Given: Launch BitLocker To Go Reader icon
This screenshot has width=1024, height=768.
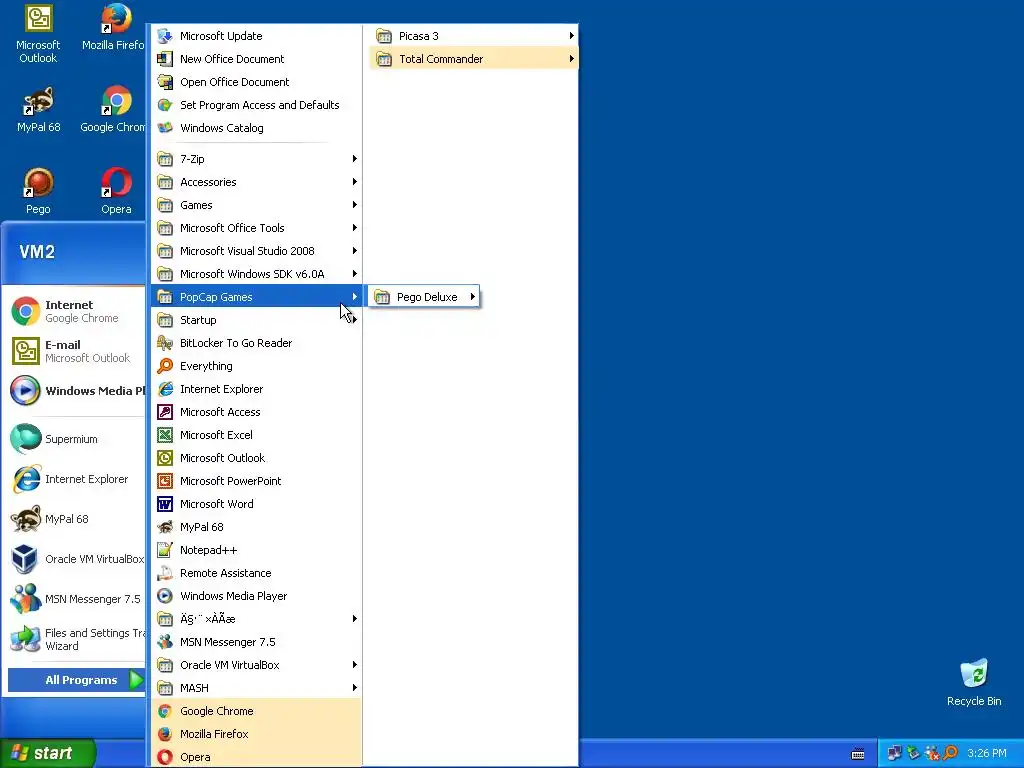Looking at the screenshot, I should (165, 343).
